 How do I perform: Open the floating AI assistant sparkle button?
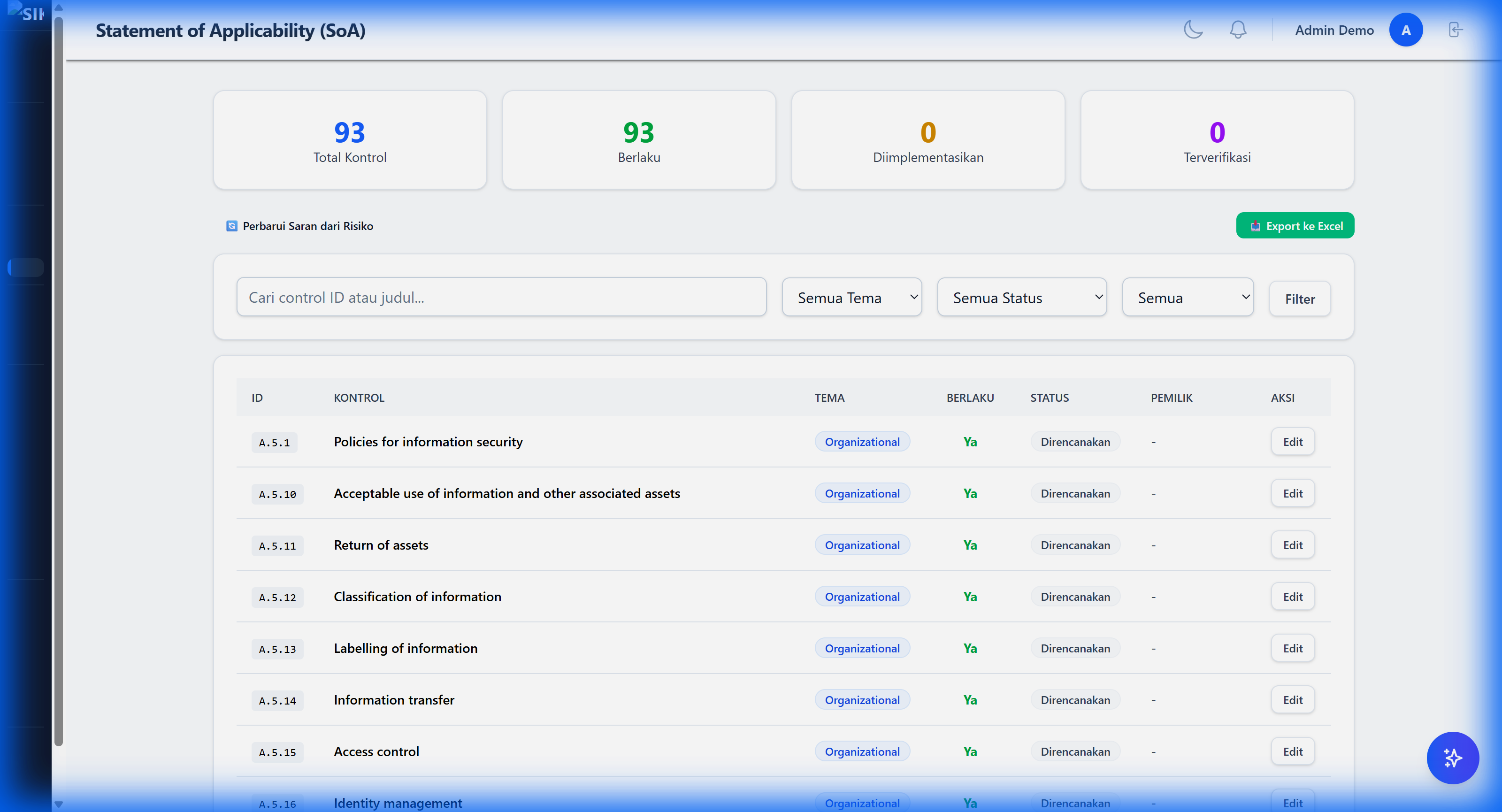click(x=1452, y=758)
